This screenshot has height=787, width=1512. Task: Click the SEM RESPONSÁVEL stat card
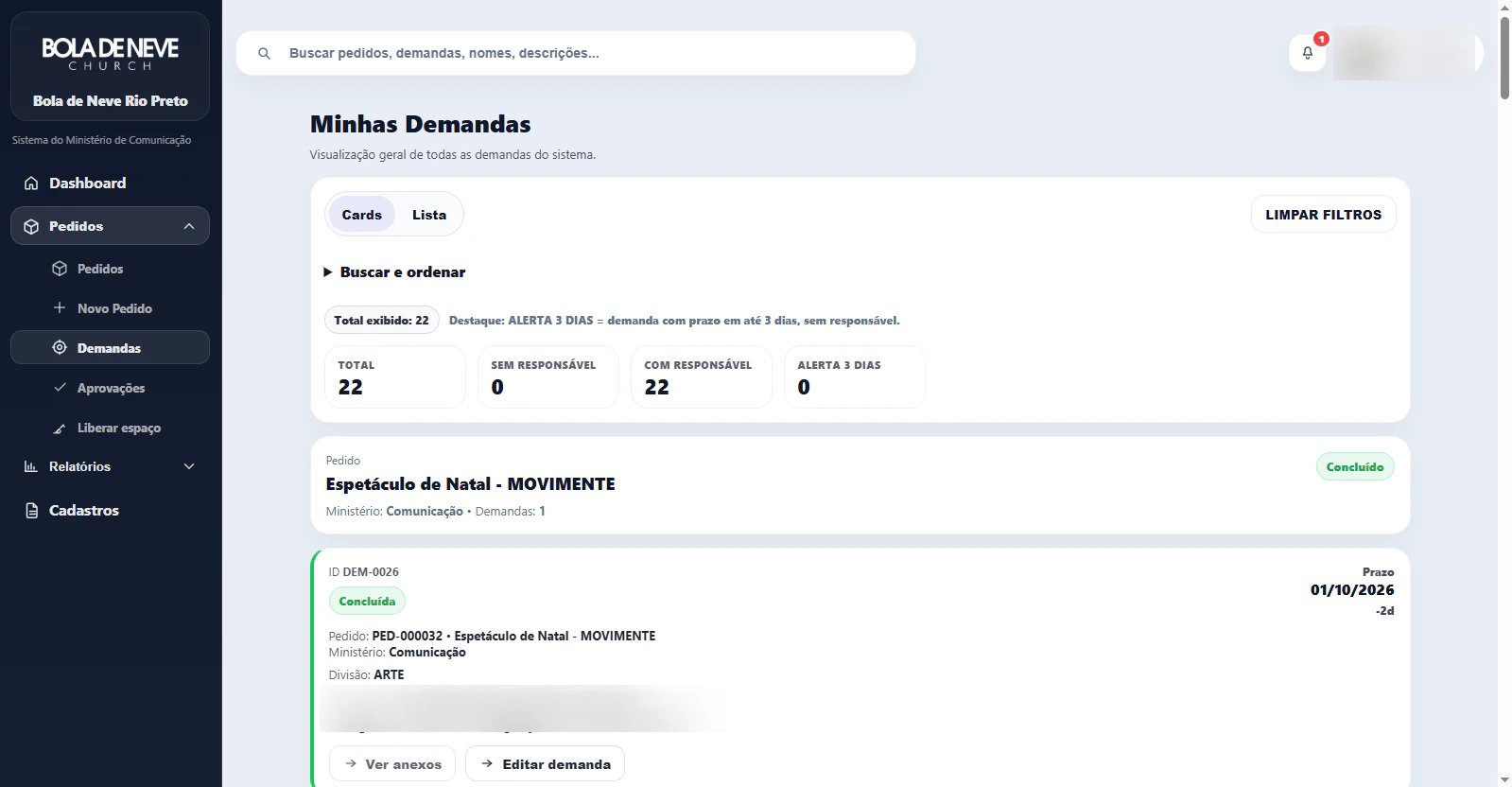coord(548,377)
